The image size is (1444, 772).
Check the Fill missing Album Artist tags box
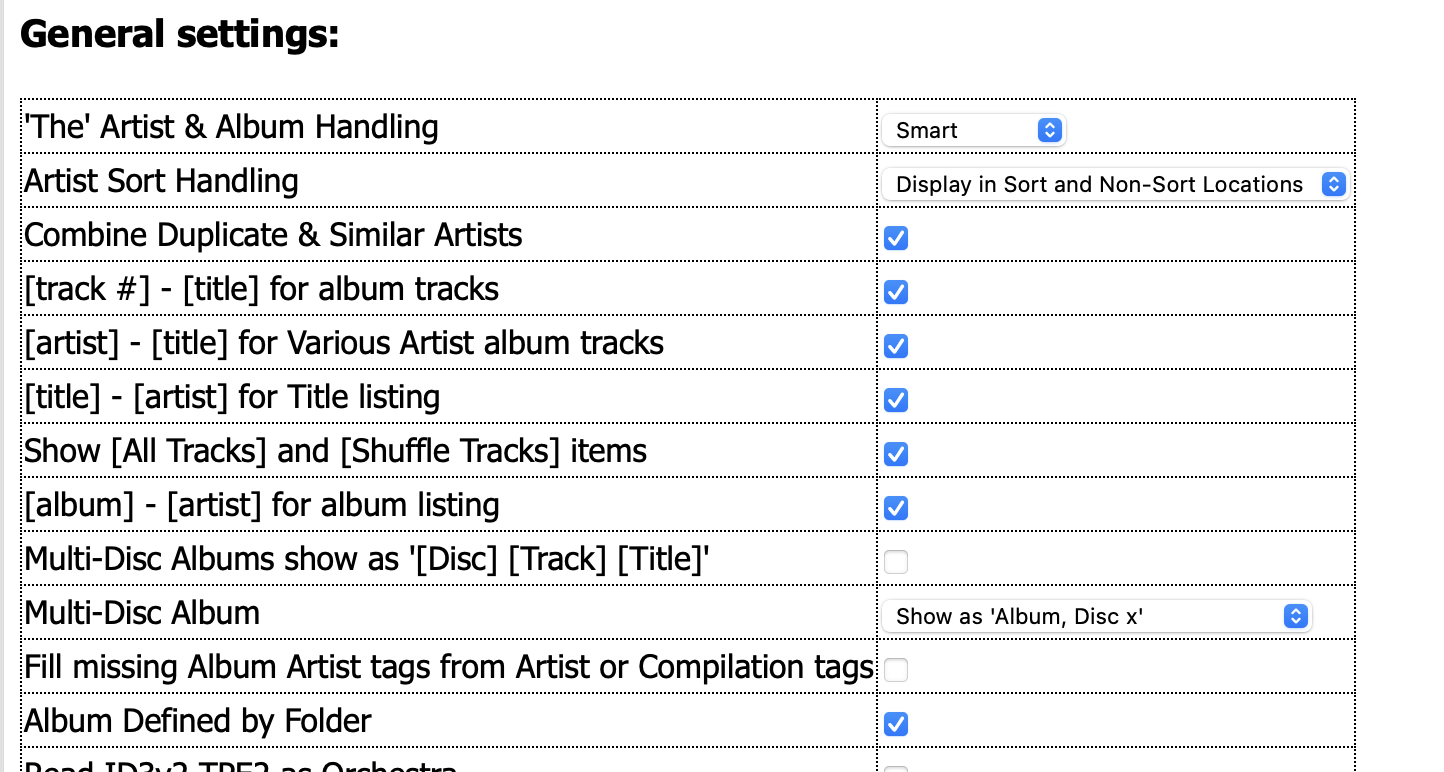[896, 670]
